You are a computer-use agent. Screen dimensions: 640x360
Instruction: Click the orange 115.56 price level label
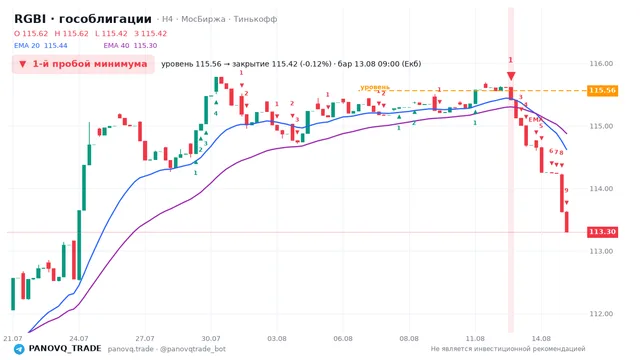[x=602, y=90]
